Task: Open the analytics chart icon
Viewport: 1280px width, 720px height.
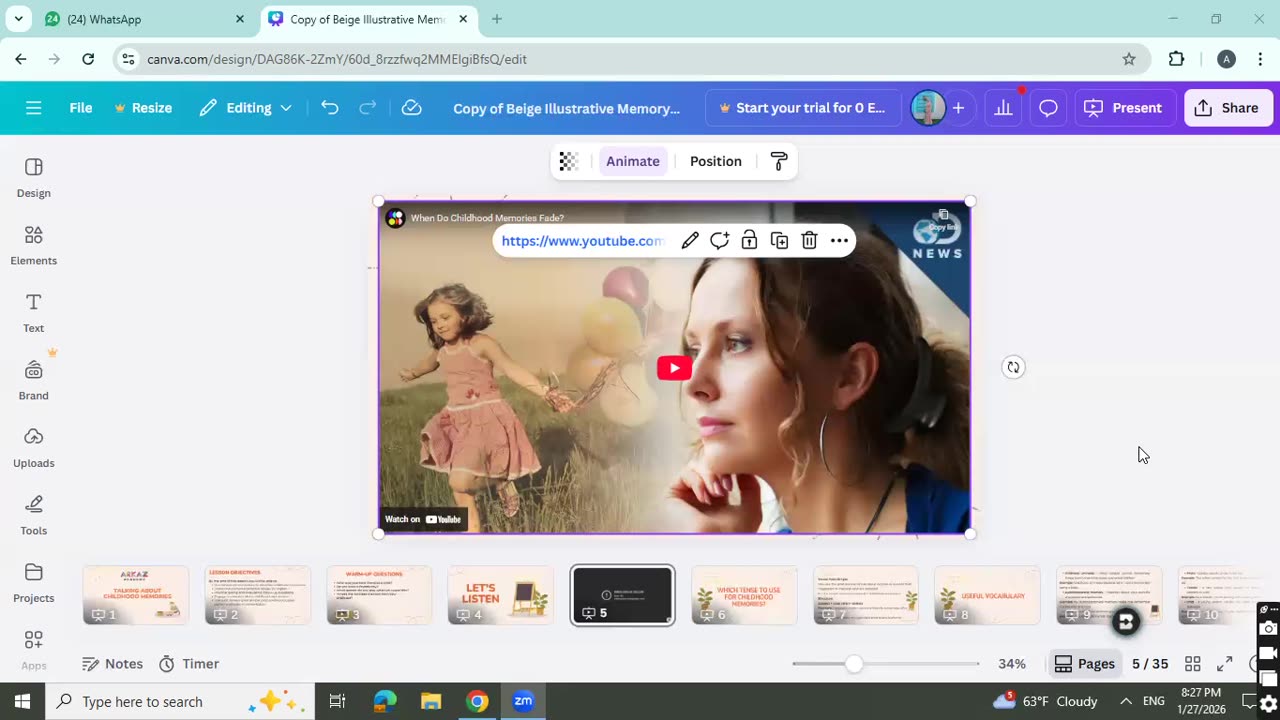Action: (1003, 108)
